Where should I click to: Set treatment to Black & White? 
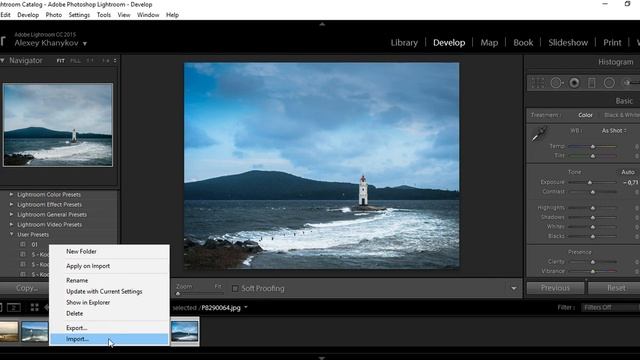click(622, 115)
